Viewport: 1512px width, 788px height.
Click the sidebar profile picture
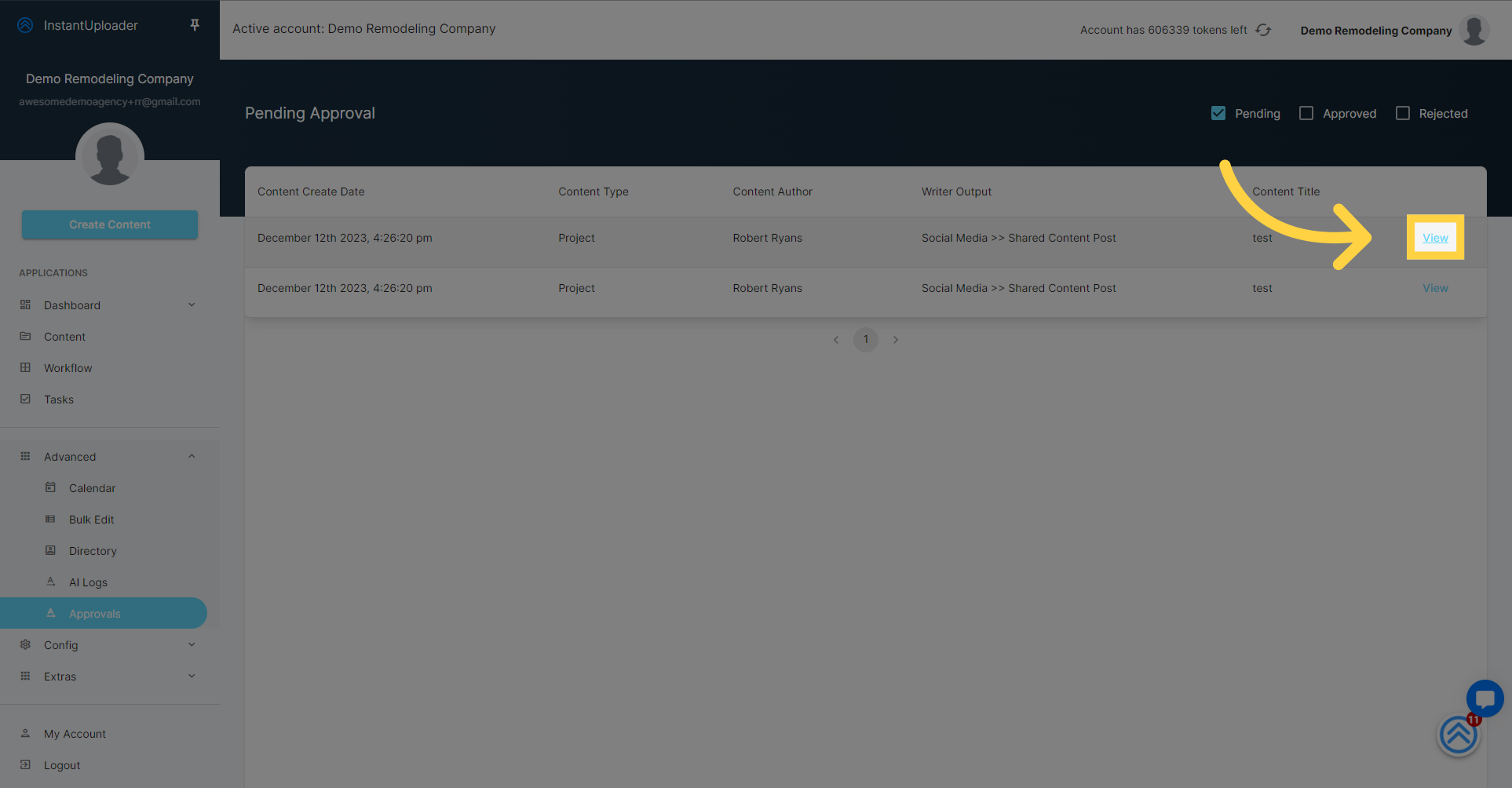point(110,157)
